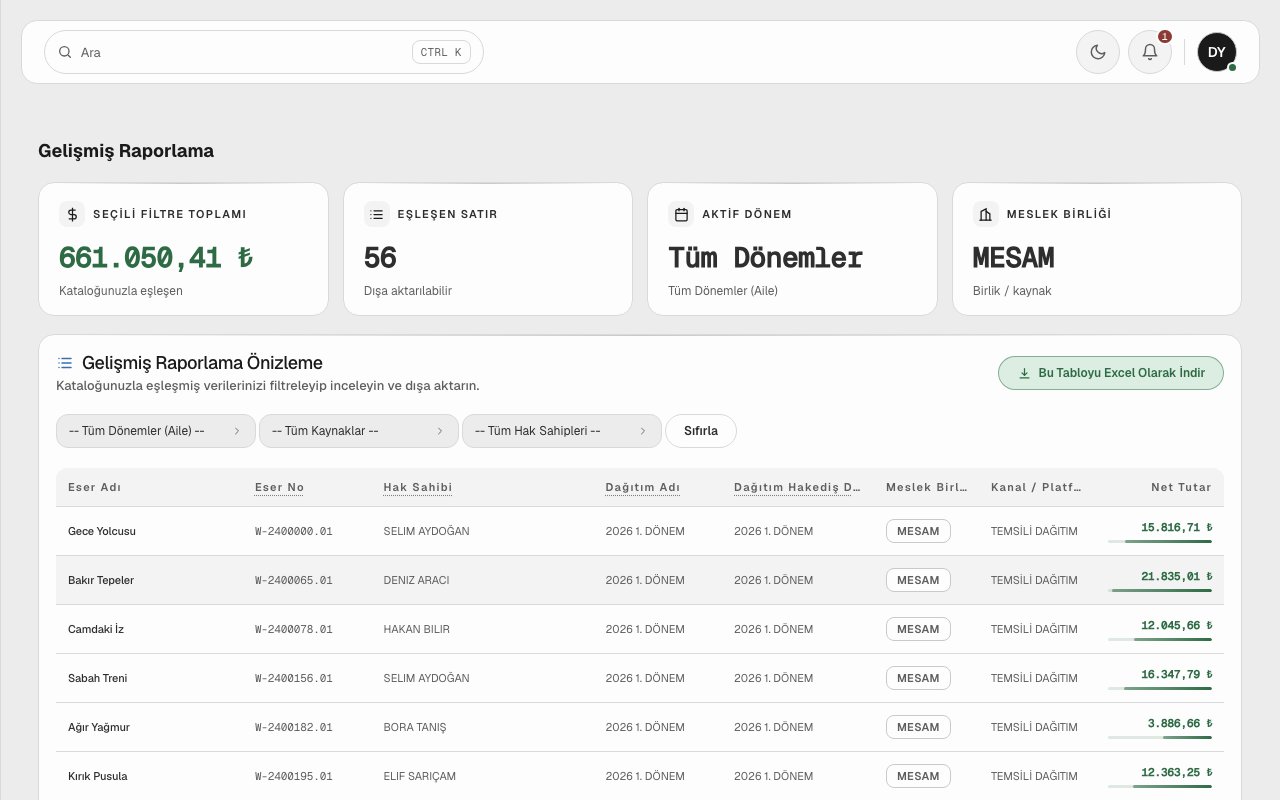Viewport: 1280px width, 800px height.
Task: Open the Tüm Hak Sahipleri dropdown
Action: pyautogui.click(x=562, y=431)
